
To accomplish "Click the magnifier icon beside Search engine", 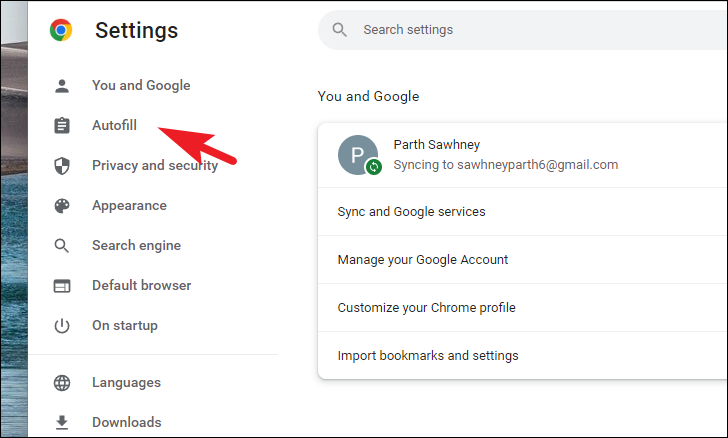I will coord(61,246).
